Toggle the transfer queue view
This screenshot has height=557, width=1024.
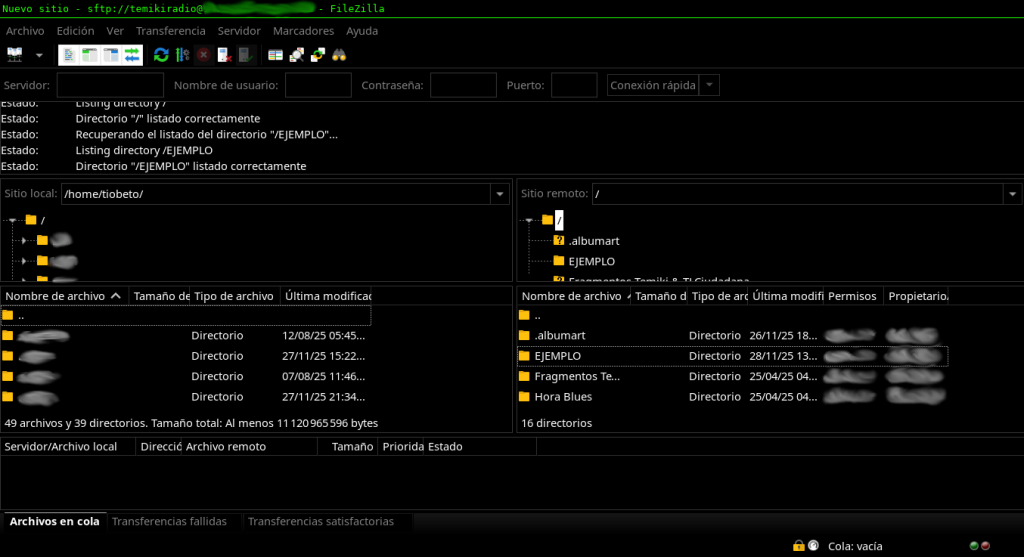(x=132, y=55)
